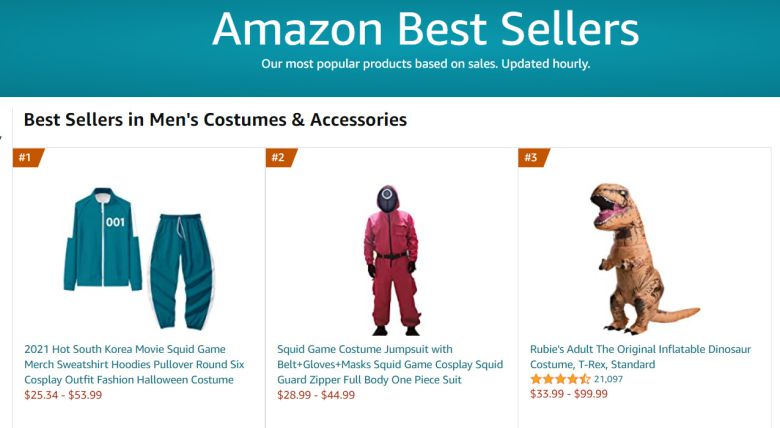Click the $25.34 low price

pos(41,395)
